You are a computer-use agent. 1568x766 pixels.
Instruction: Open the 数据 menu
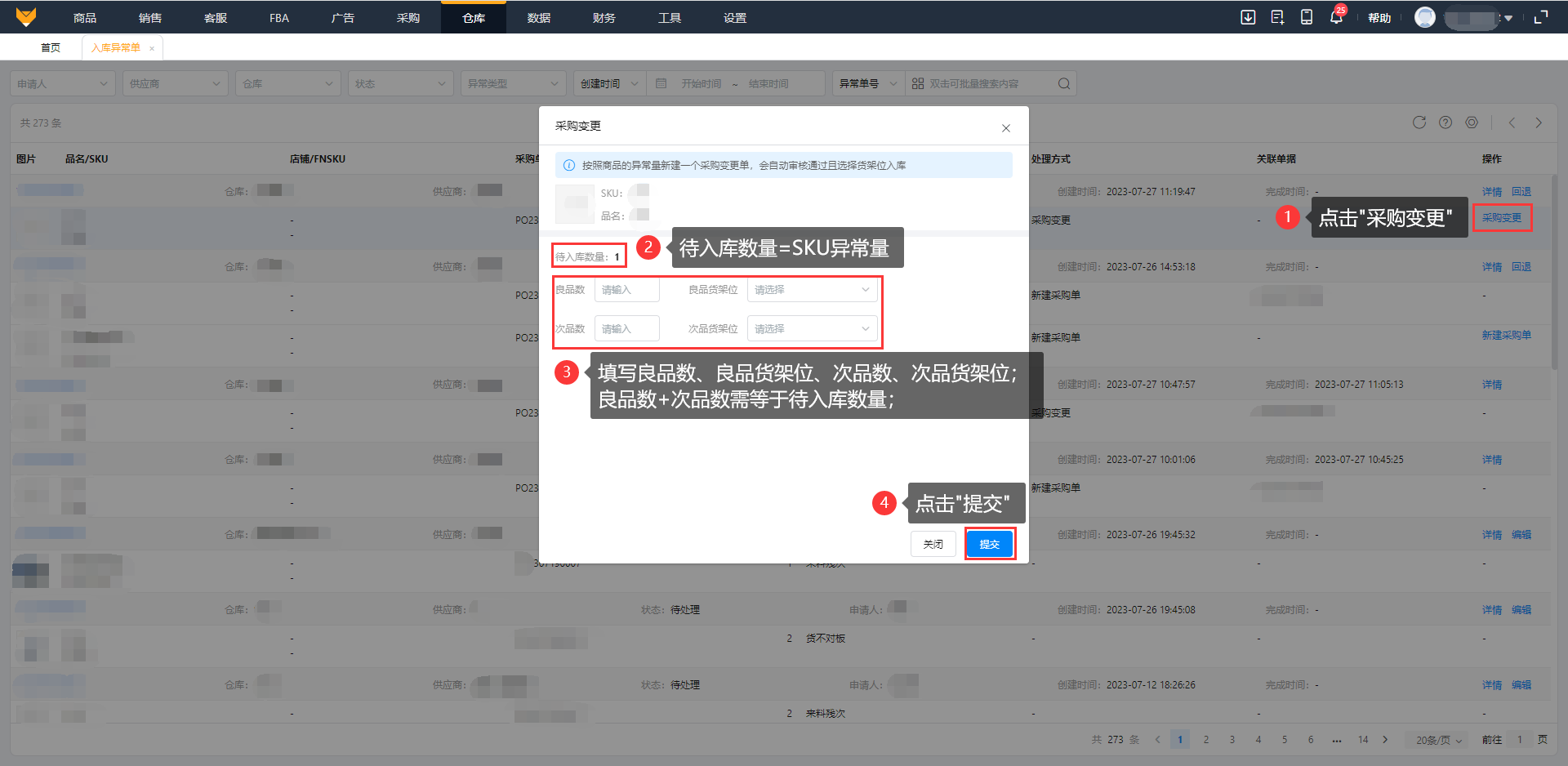[539, 17]
